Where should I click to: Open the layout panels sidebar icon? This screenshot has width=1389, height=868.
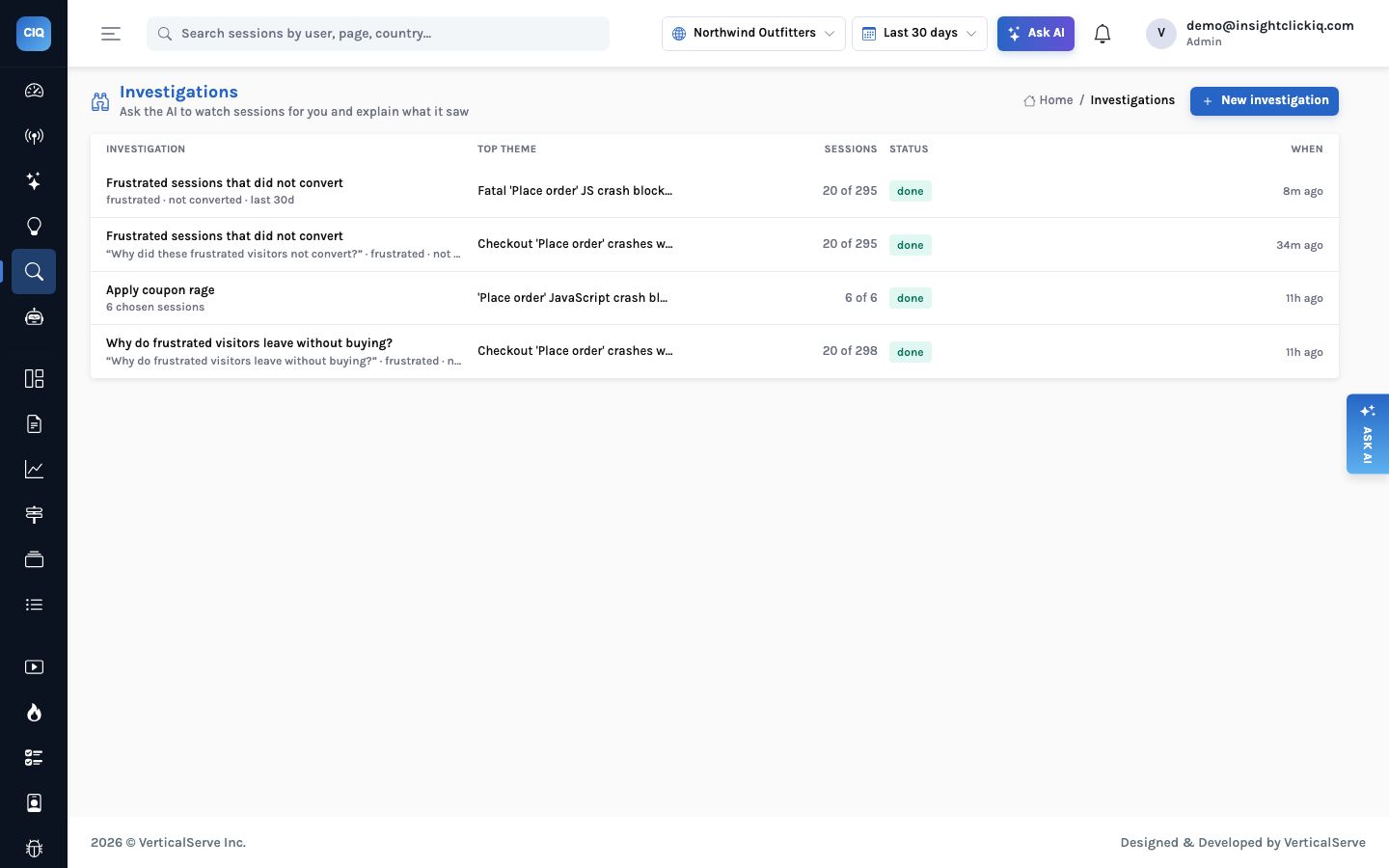click(34, 379)
